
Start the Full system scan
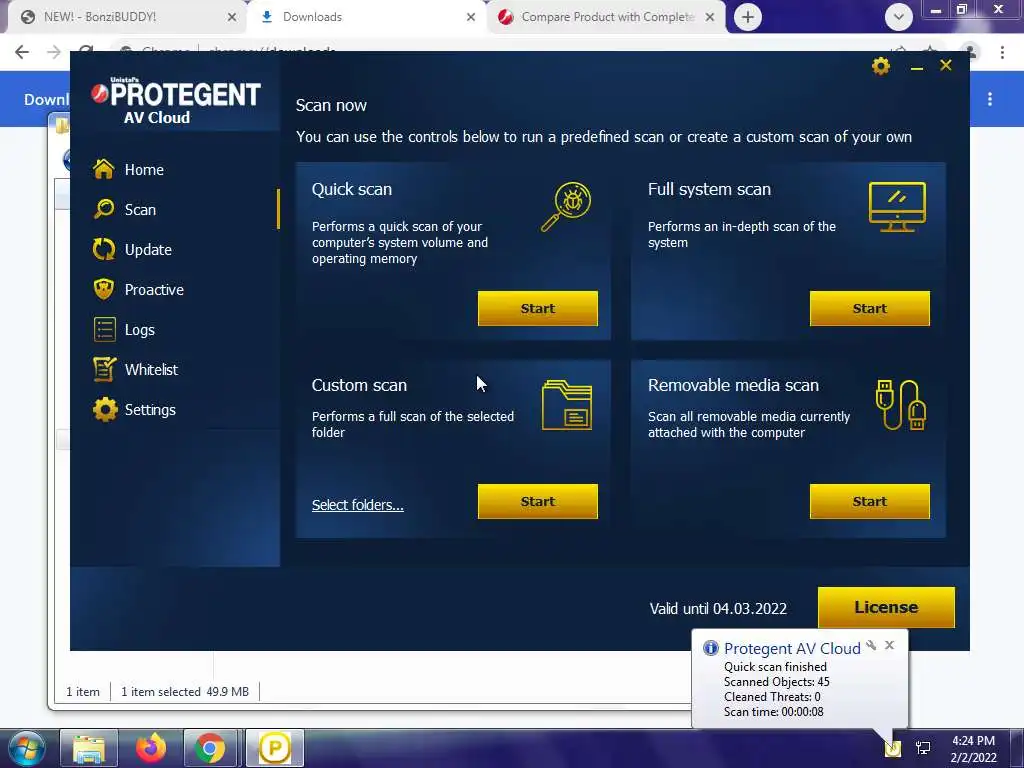point(869,308)
